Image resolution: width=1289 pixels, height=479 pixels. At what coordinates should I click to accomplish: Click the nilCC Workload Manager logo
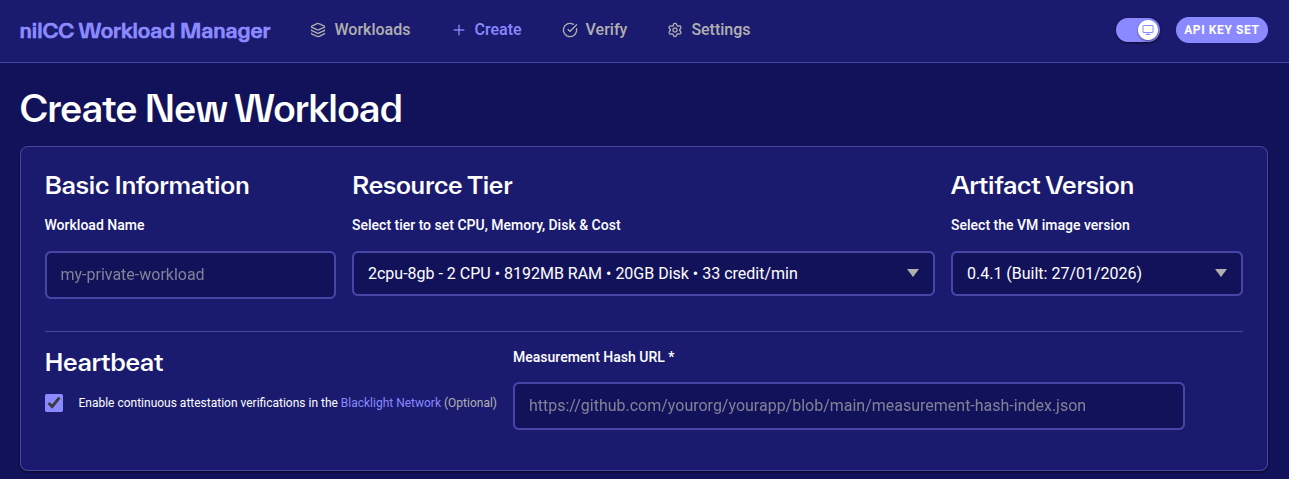145,31
